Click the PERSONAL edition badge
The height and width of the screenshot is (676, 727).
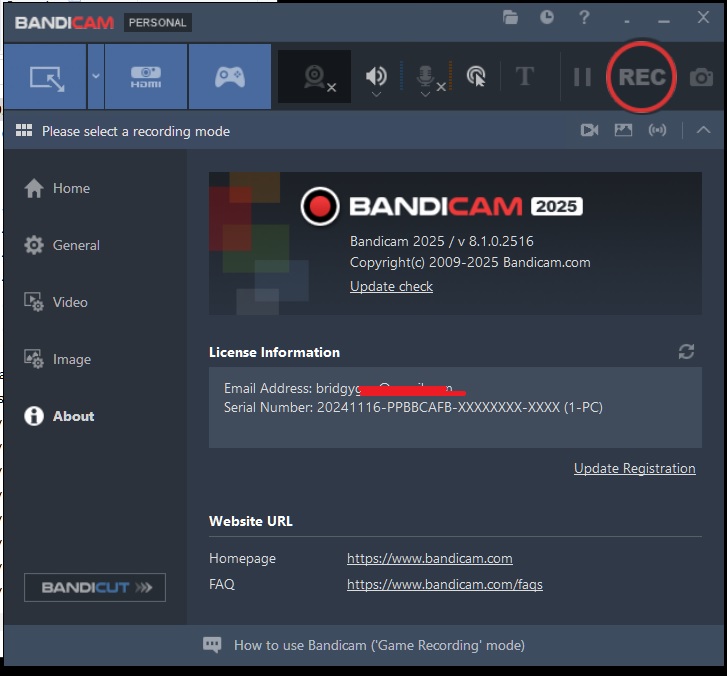point(158,23)
